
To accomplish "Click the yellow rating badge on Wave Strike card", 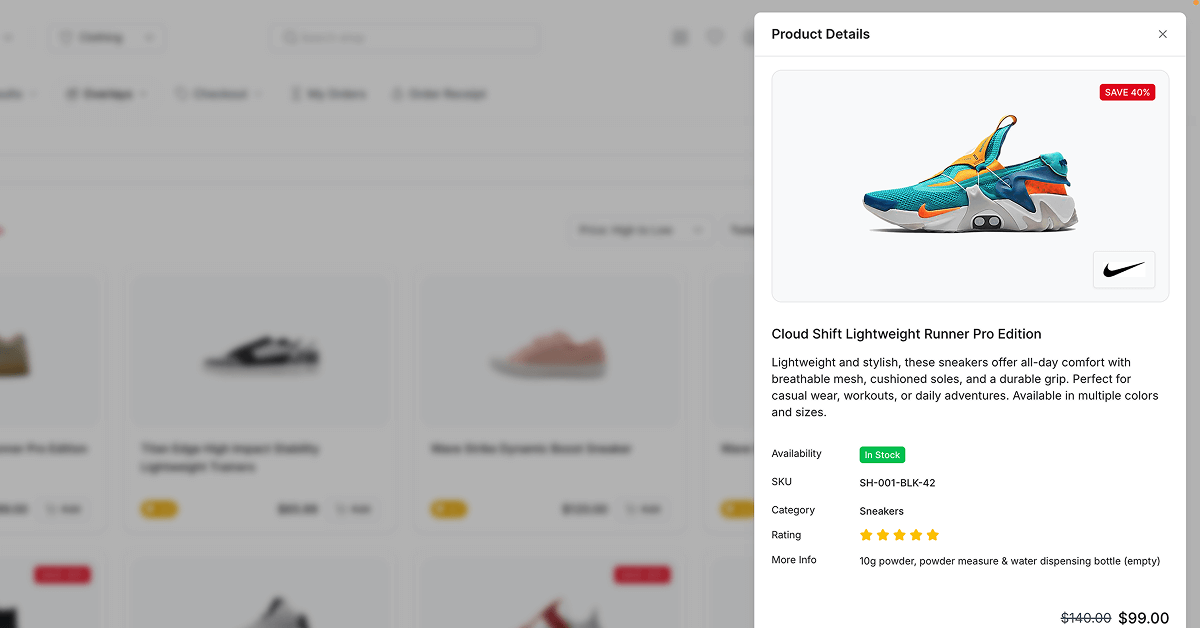I will click(449, 509).
